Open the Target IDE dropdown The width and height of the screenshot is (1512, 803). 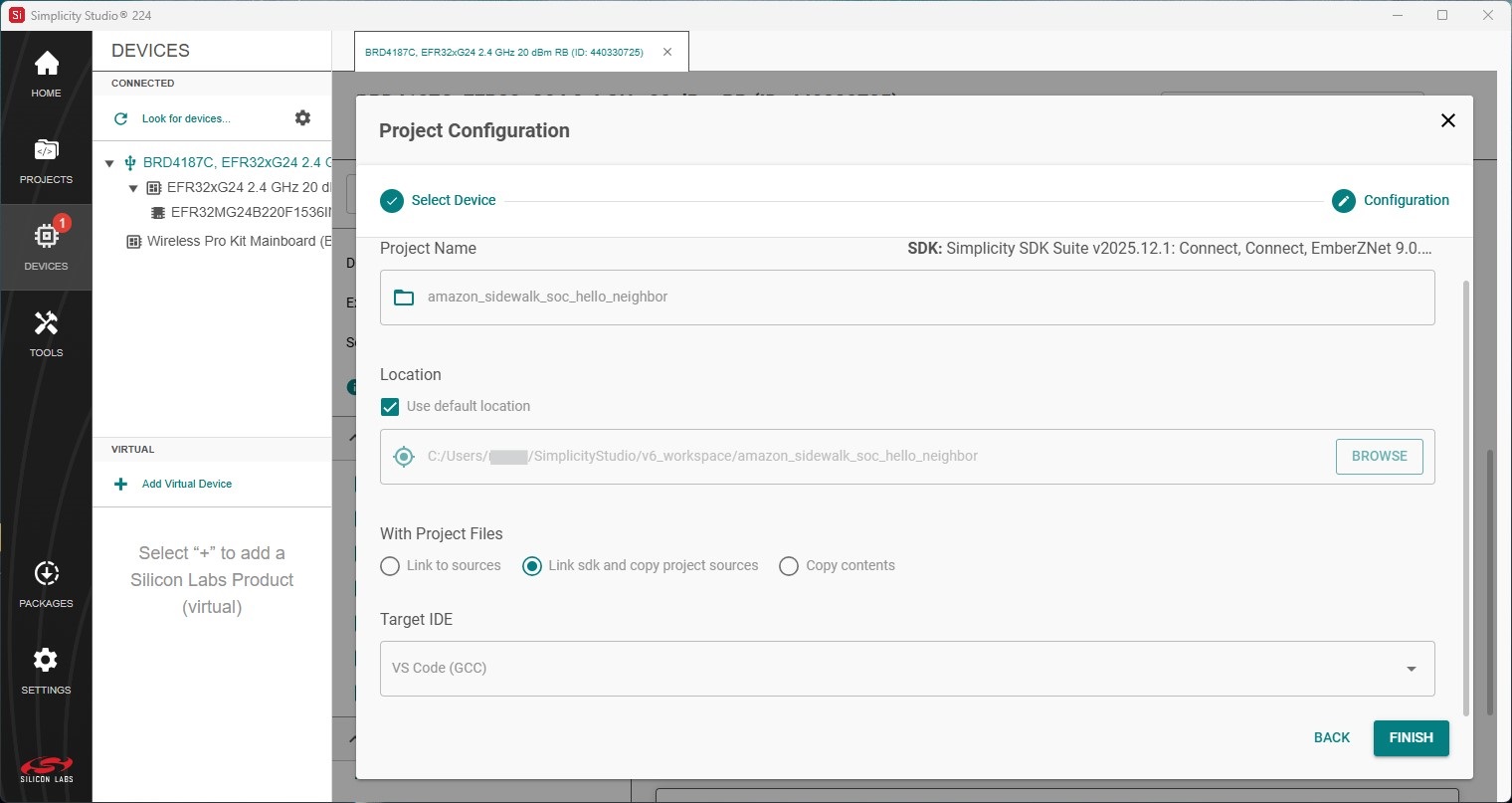click(906, 669)
